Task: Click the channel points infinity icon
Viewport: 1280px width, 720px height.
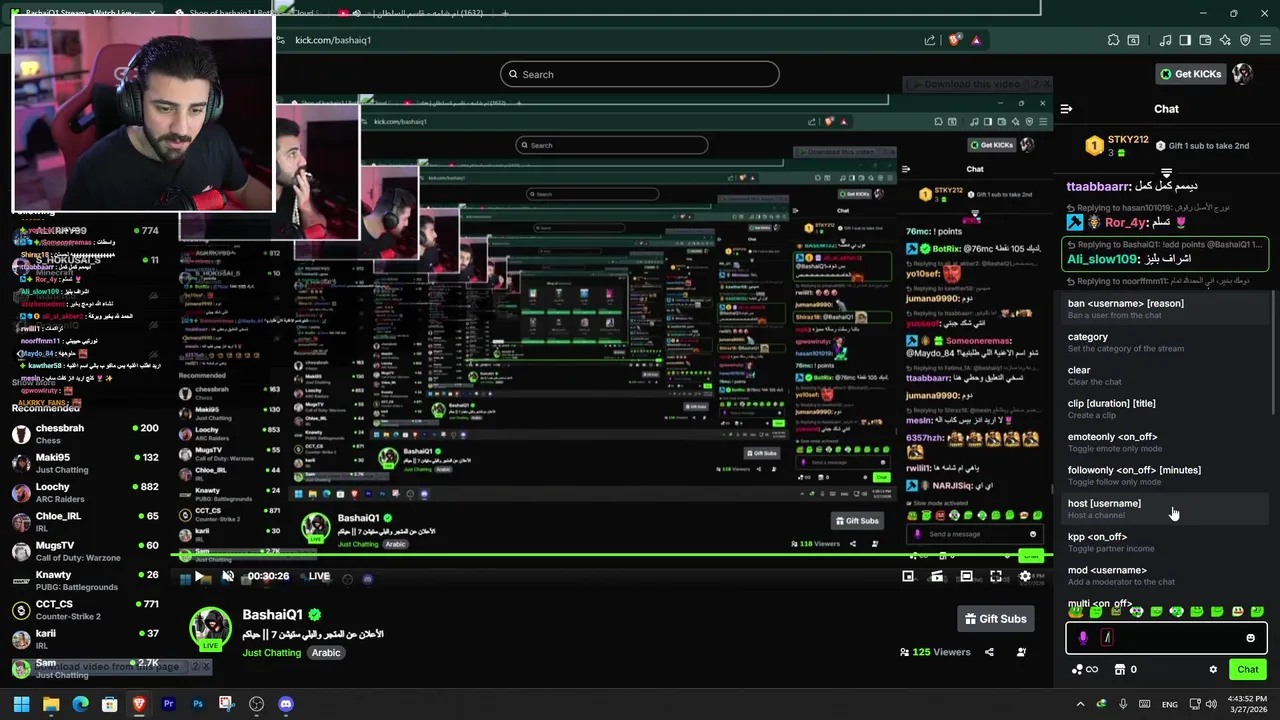Action: point(1085,670)
